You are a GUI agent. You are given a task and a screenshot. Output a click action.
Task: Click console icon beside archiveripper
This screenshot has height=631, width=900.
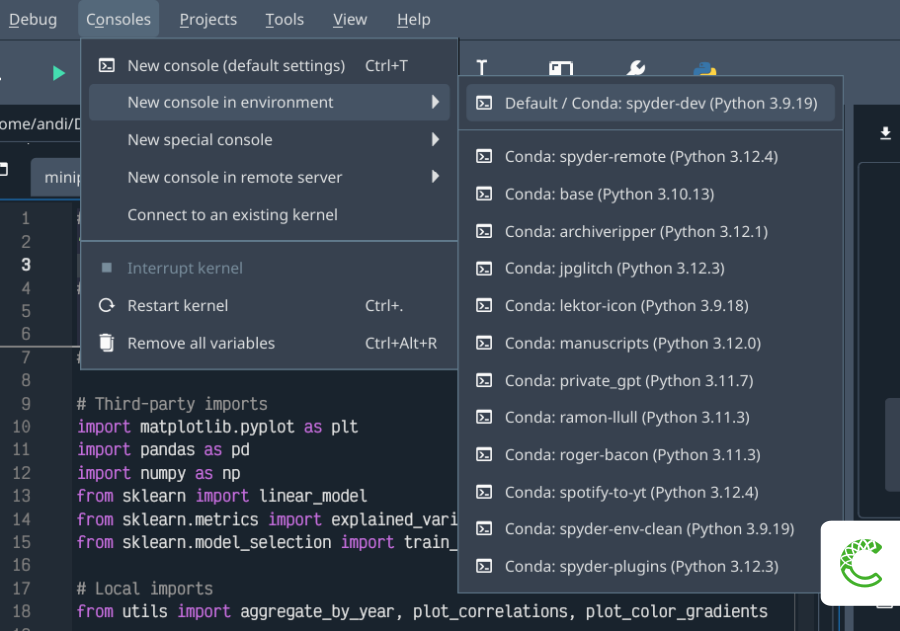point(484,231)
